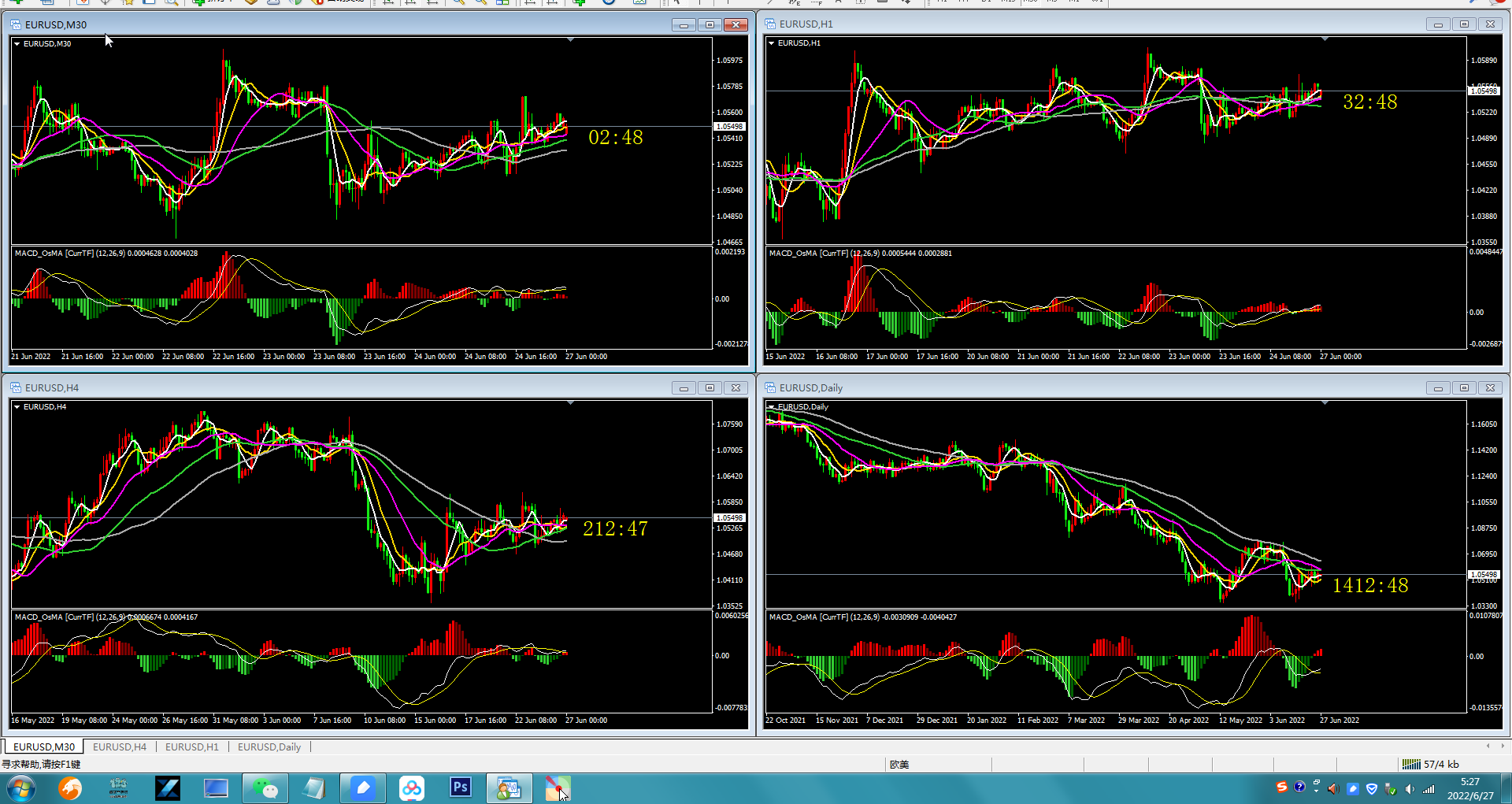The image size is (1512, 804).
Task: Switch to the EURUSD,Daily tab
Action: [x=269, y=747]
